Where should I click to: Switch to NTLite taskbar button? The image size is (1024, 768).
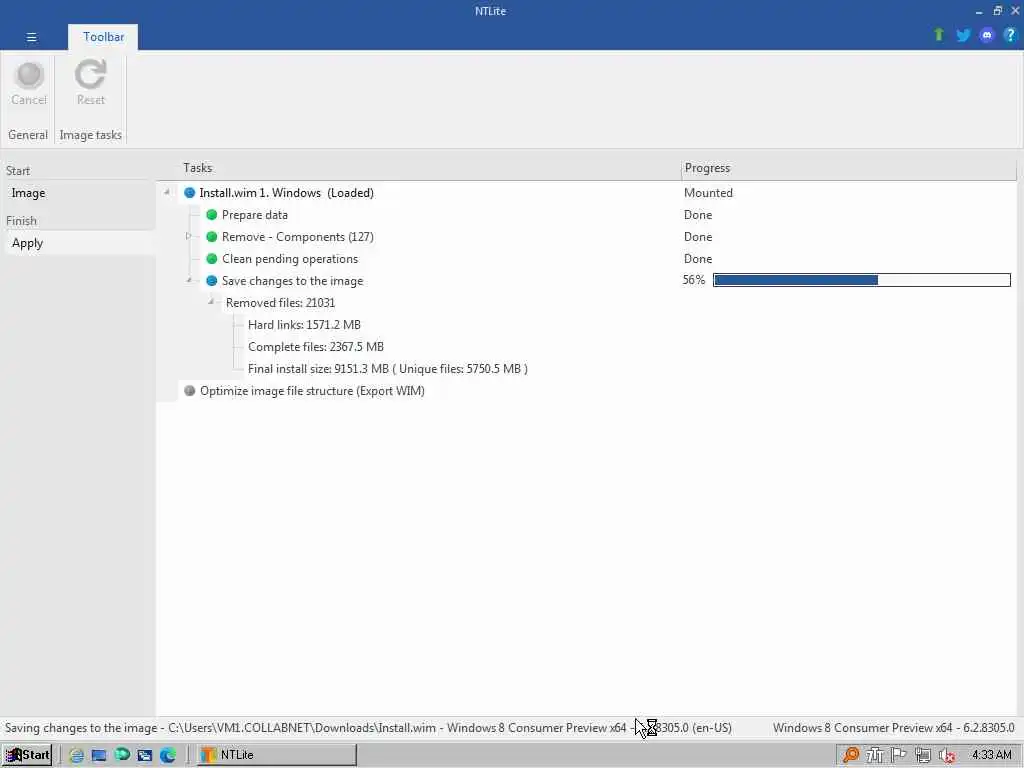[x=277, y=755]
